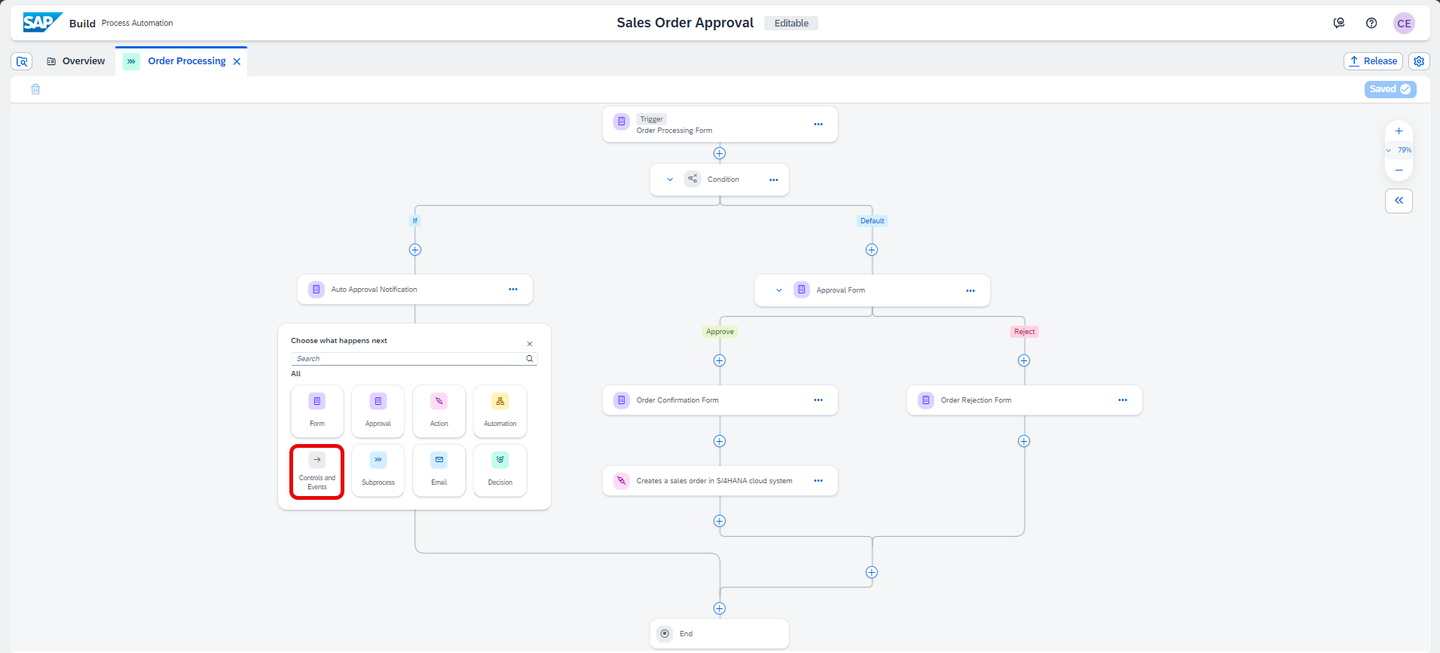Add step above End node plus connector
The width and height of the screenshot is (1440, 653).
point(719,608)
